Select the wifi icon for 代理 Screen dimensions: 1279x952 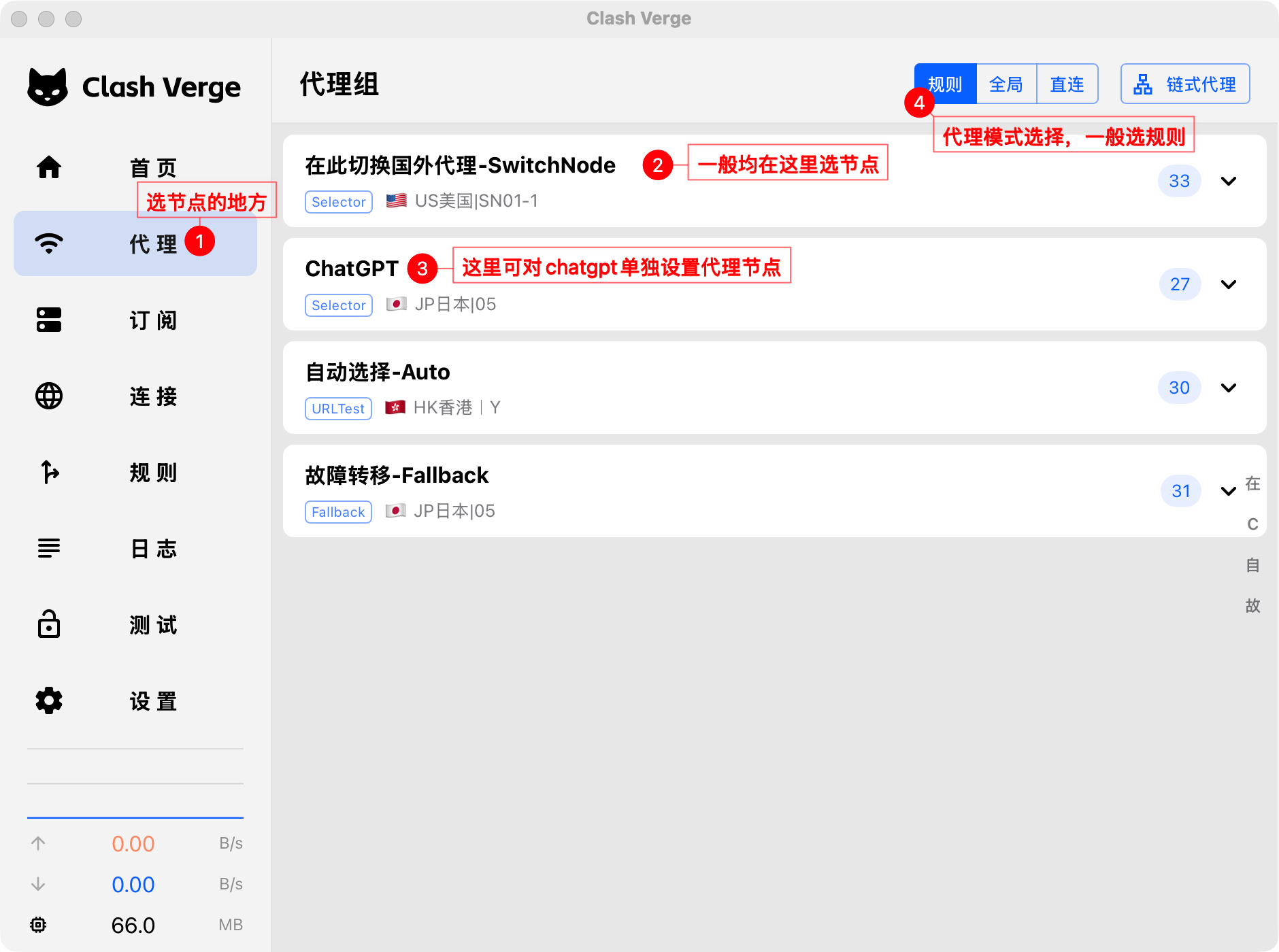(x=49, y=243)
